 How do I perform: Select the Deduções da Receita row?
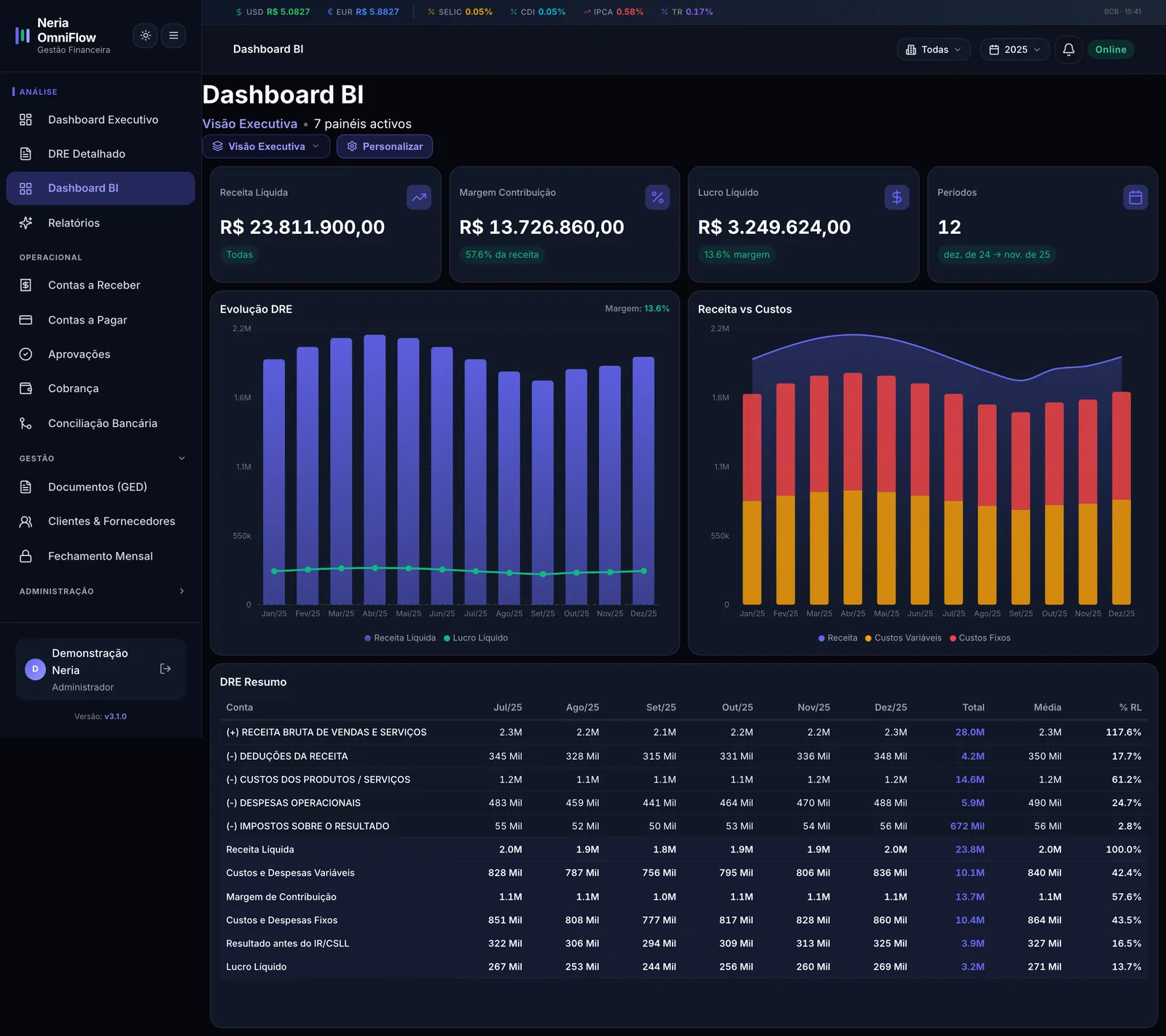[684, 756]
